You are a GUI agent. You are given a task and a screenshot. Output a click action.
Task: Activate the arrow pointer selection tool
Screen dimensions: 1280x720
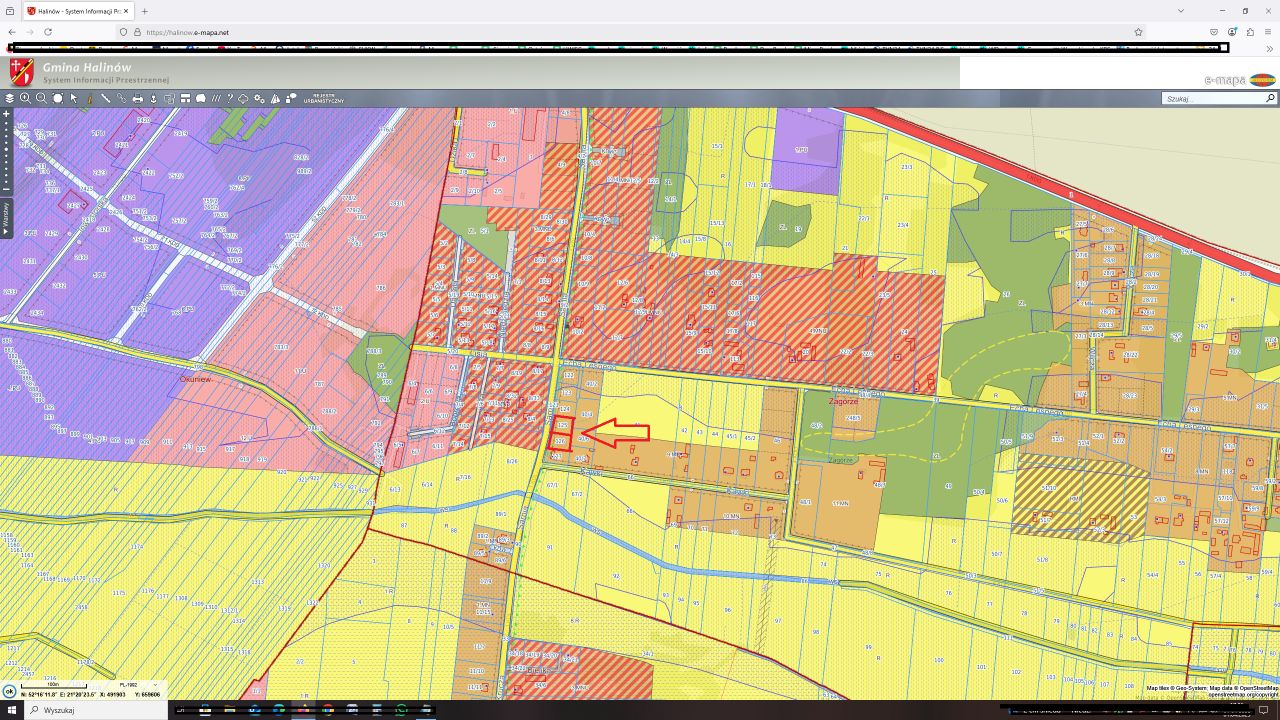(x=74, y=99)
